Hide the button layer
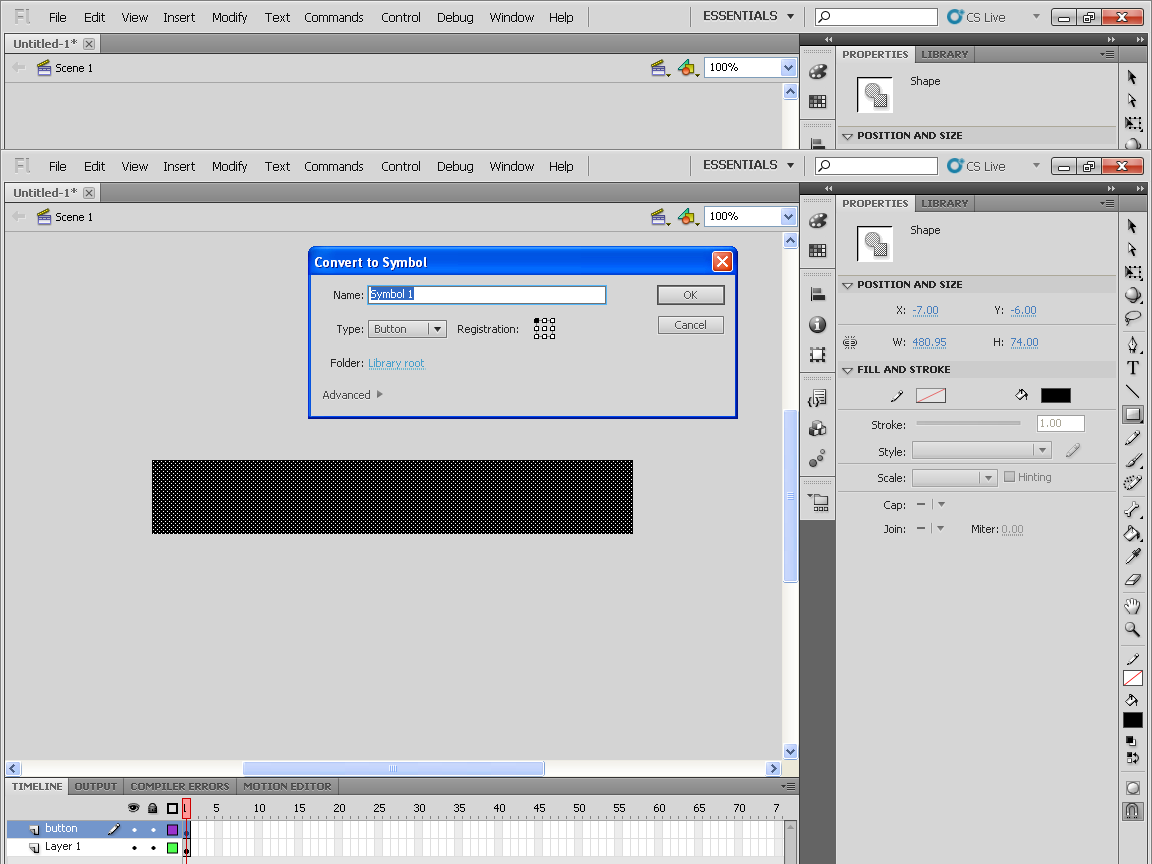1152x864 pixels. [134, 829]
